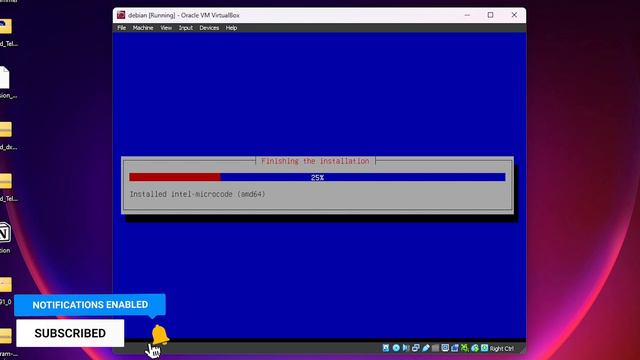The width and height of the screenshot is (640, 360).
Task: Open the Help menu
Action: (231, 28)
